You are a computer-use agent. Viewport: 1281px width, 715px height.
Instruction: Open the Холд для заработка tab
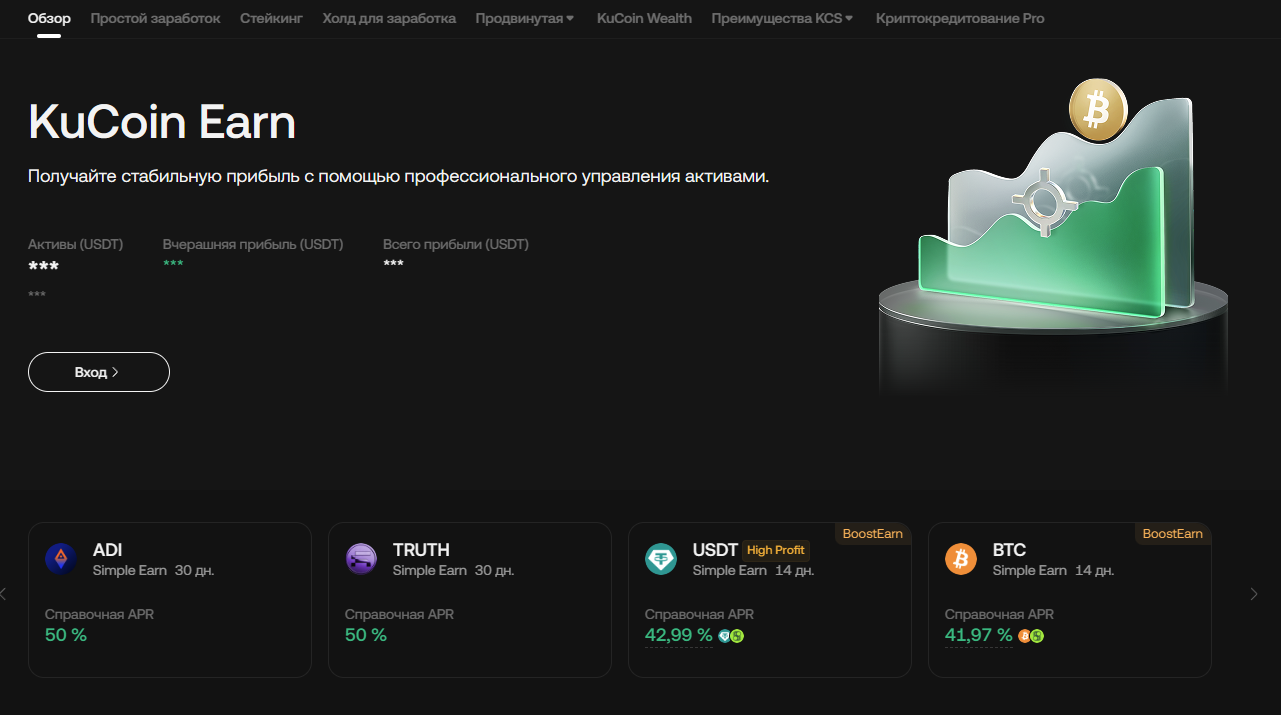[x=389, y=18]
